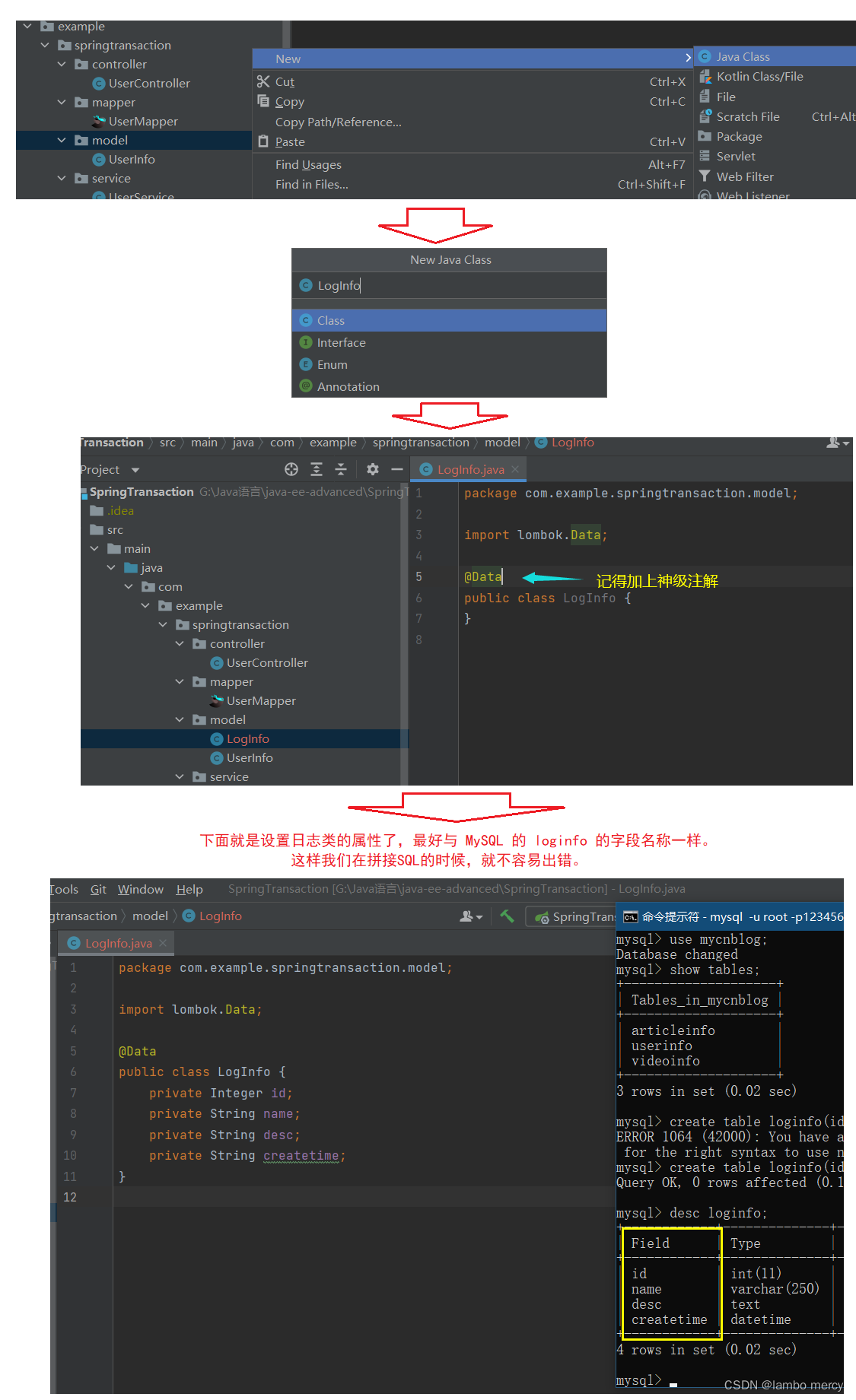
Task: Select Enum in New Java Class dialog
Action: point(449,364)
